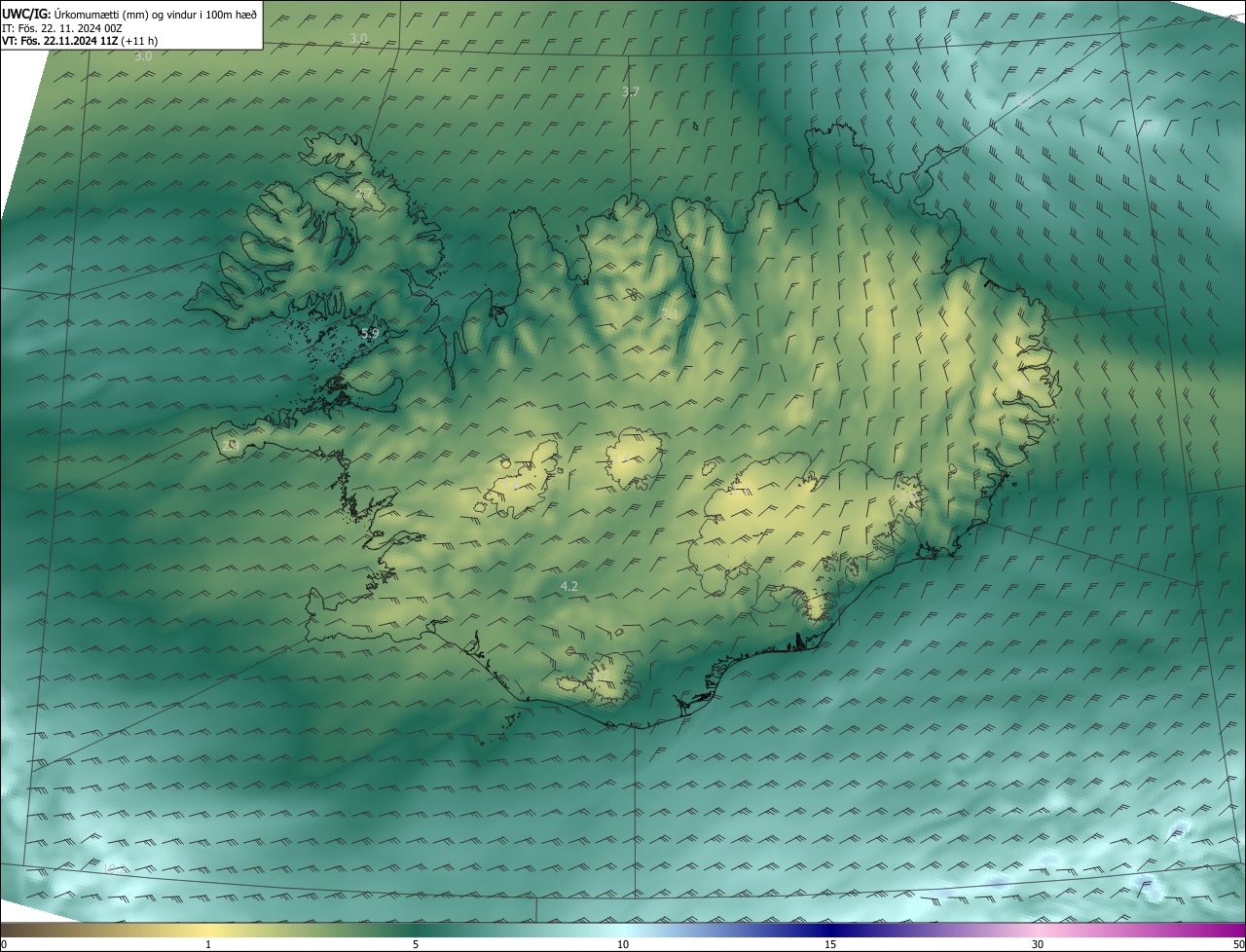Click the title "Úrkomumætti (mm) og vindur í 100m hæð"
Viewport: 1246px width, 952px height.
click(x=156, y=14)
